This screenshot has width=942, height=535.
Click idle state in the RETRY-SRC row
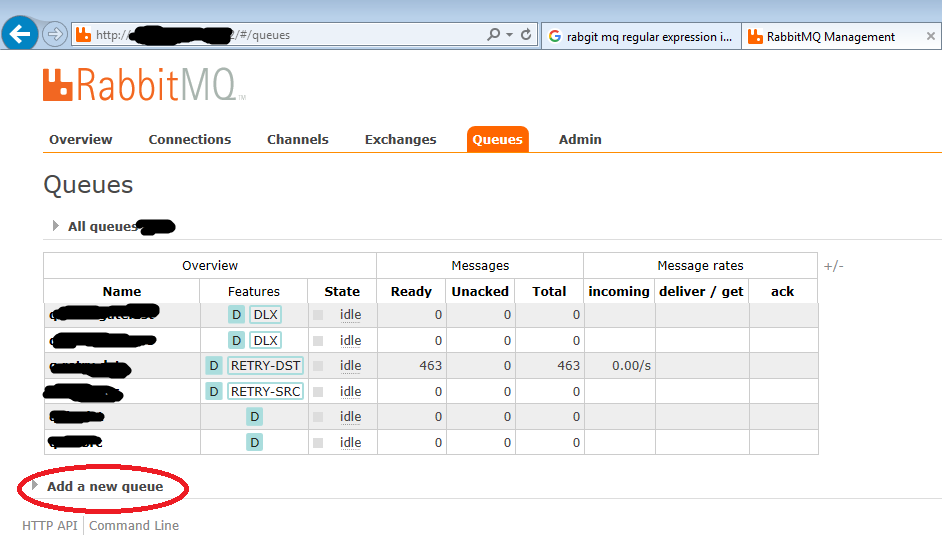pos(350,391)
